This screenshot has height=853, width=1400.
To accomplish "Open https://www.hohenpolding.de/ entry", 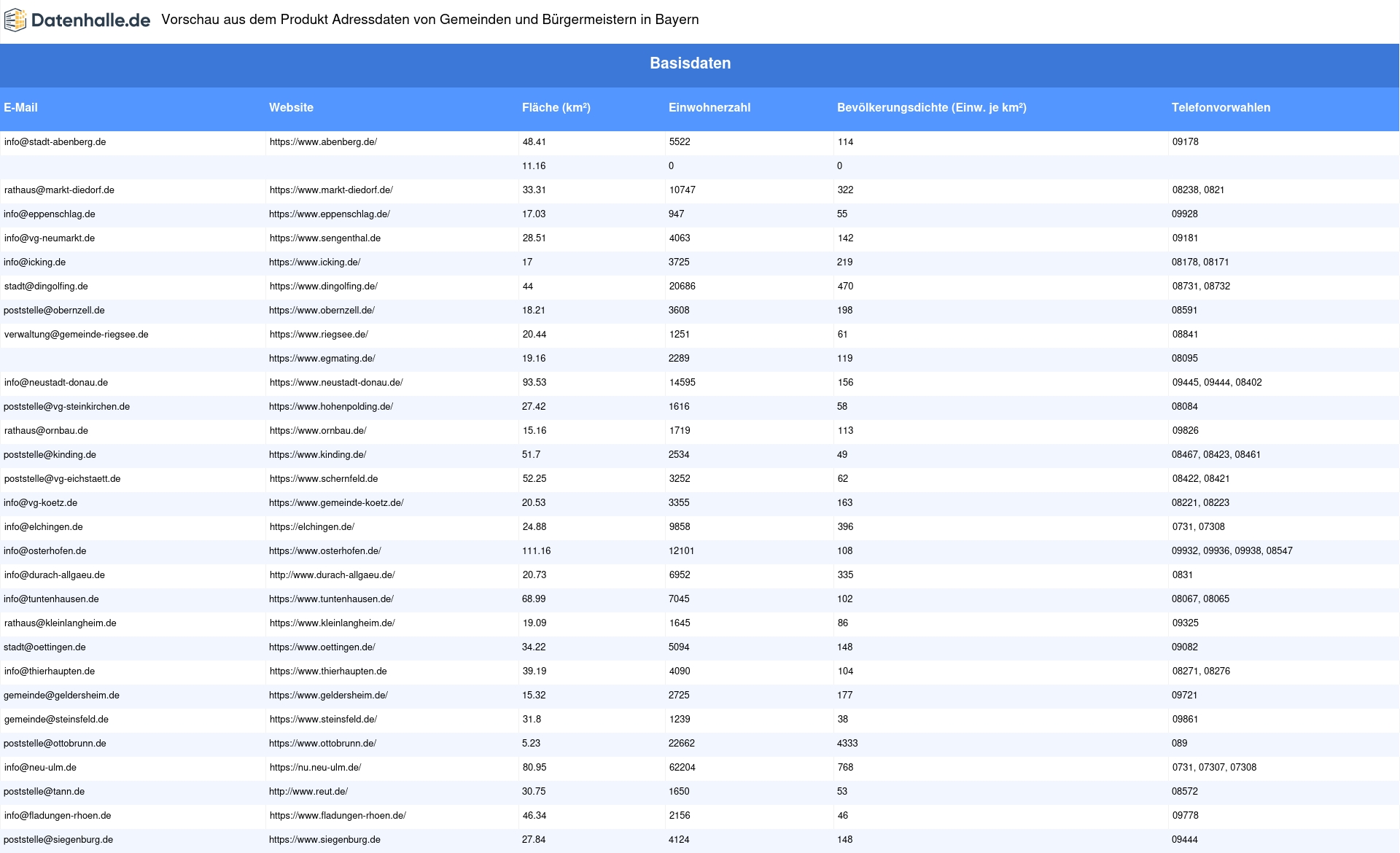I will pos(331,407).
